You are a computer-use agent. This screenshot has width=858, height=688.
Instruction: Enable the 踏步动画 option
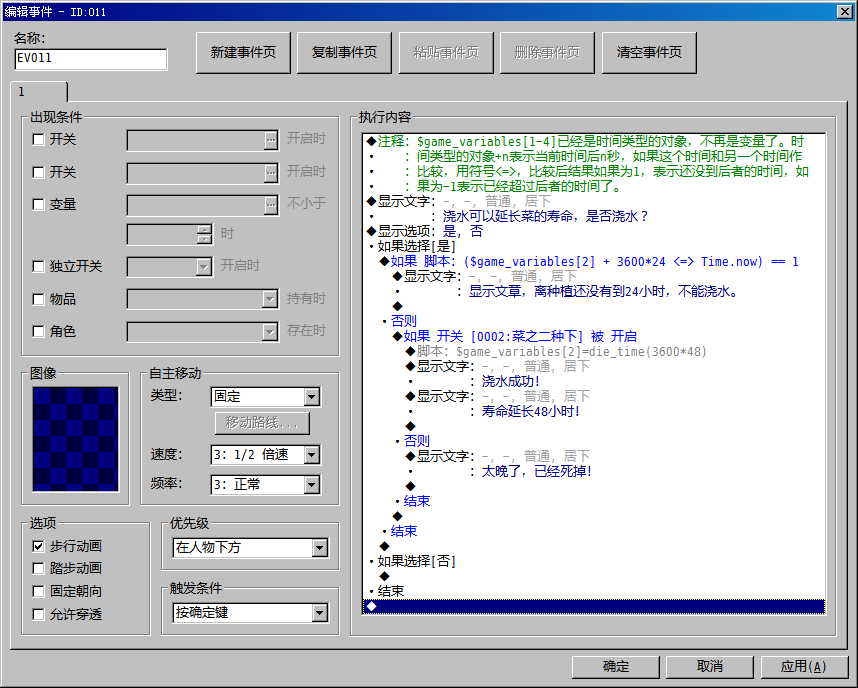click(38, 569)
